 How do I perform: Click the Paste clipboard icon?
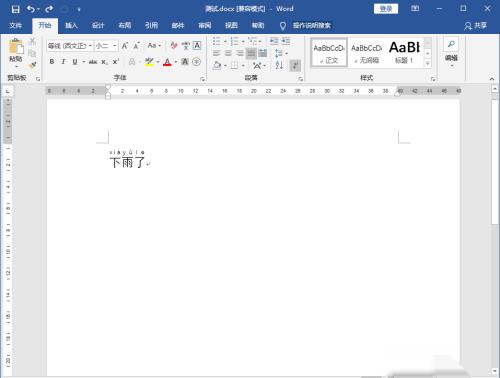16,47
